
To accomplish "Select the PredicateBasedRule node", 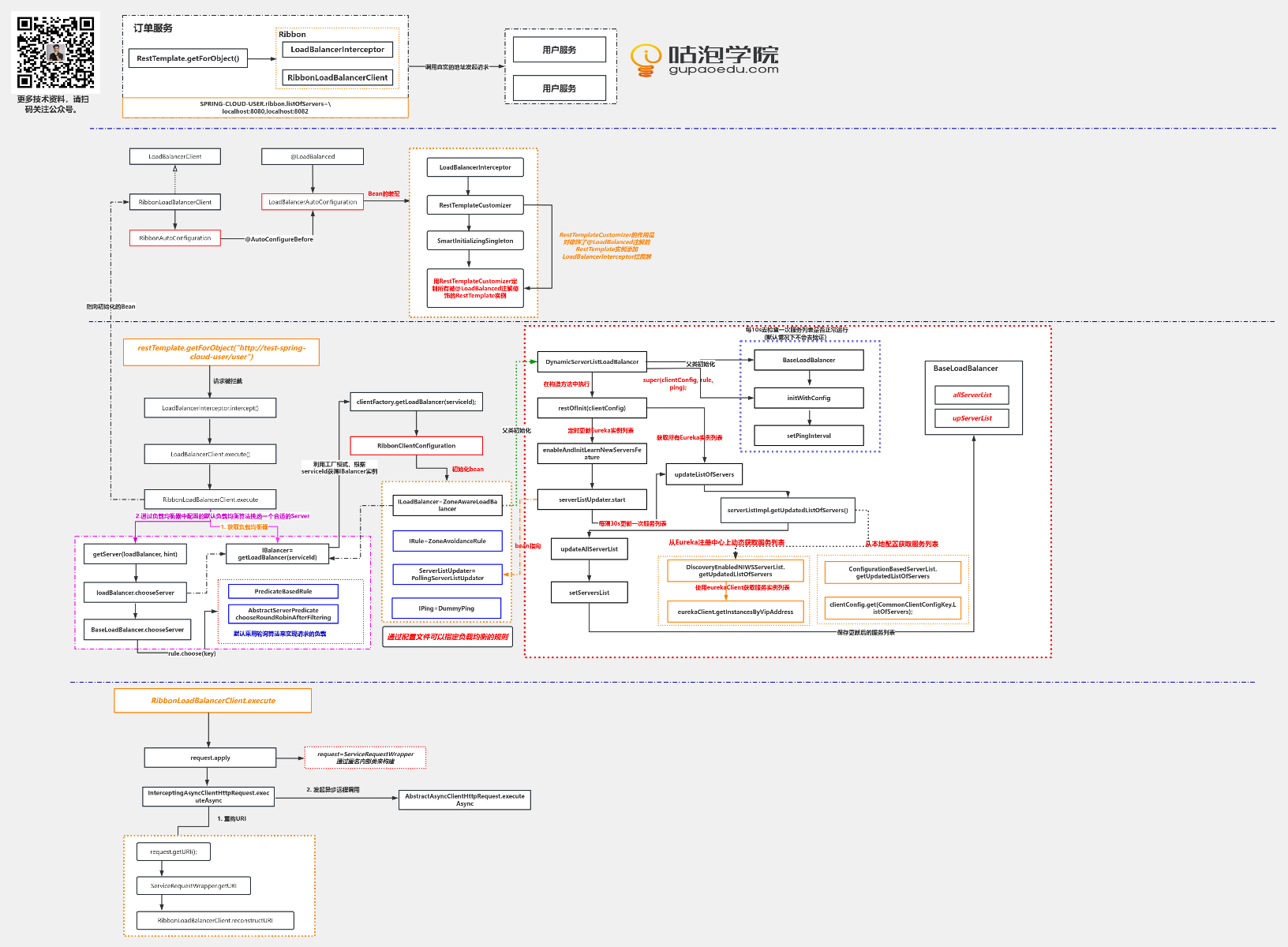I will click(283, 591).
